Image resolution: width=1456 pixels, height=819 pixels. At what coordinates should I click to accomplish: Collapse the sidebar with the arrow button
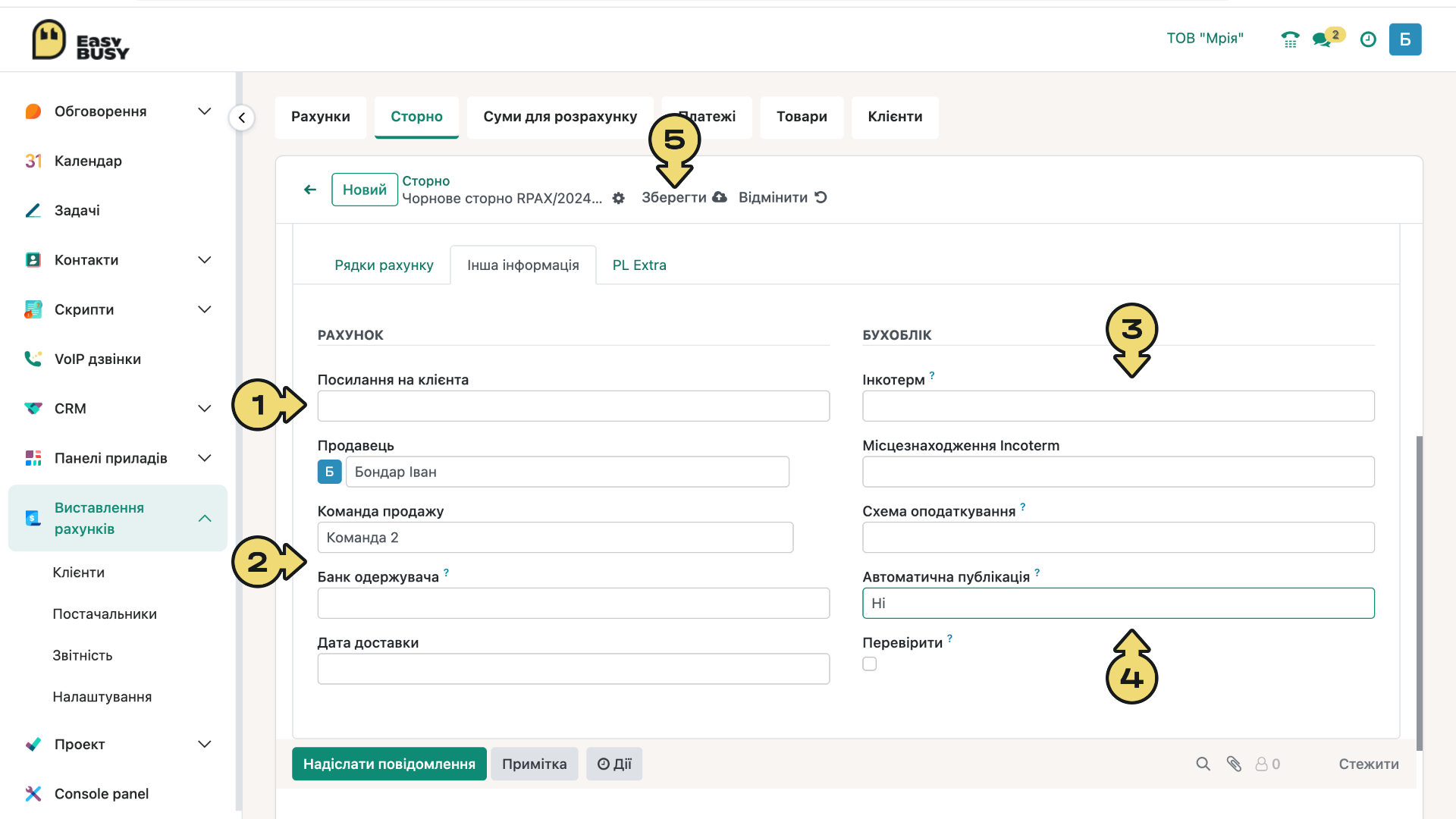click(x=242, y=118)
